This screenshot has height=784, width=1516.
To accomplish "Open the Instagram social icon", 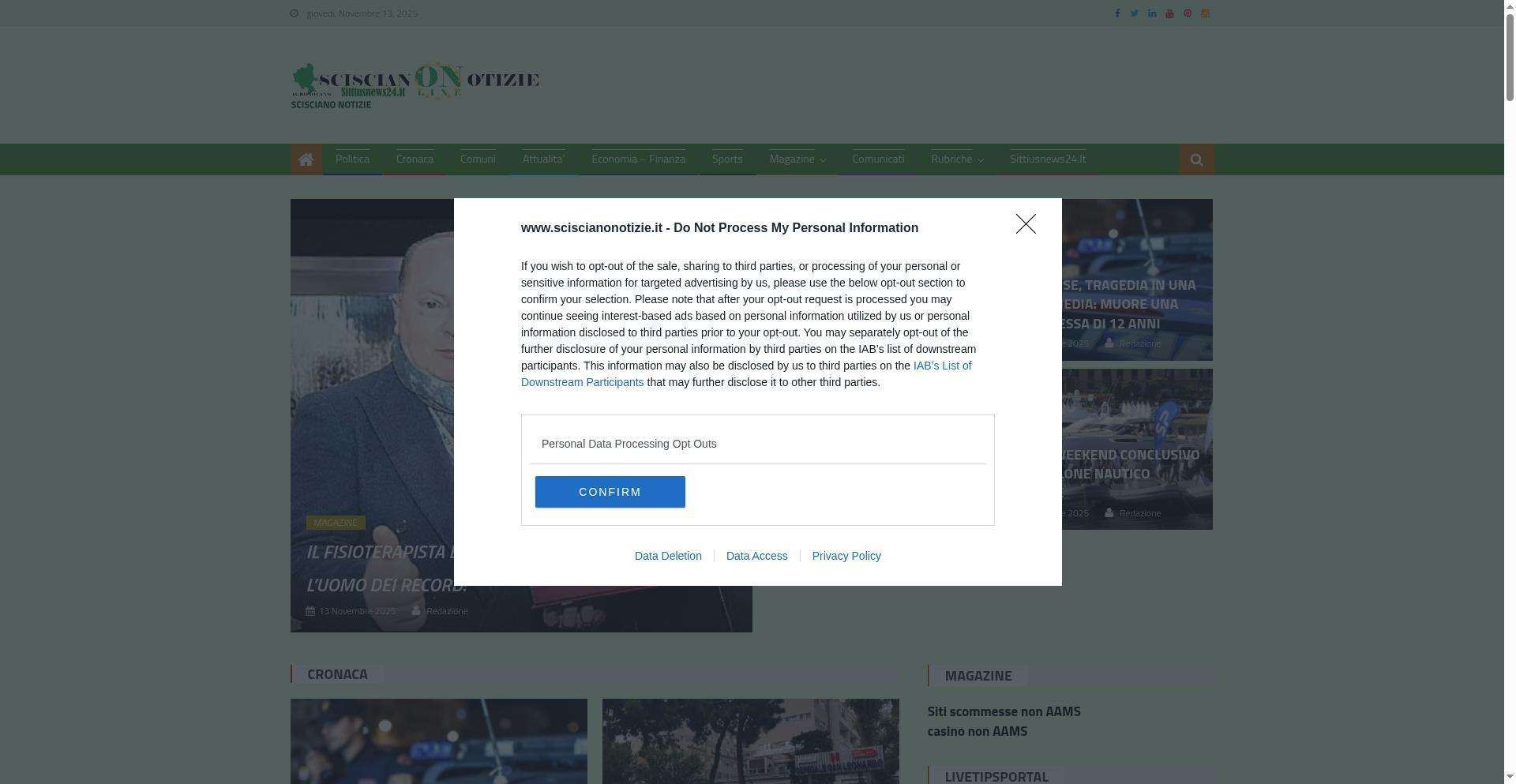I will click(x=1205, y=13).
